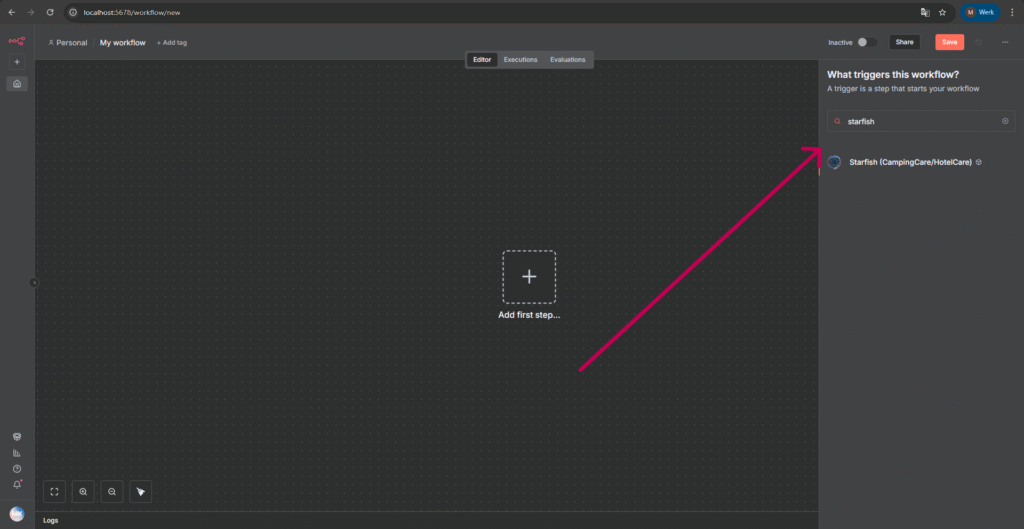Open the three-dot workflow options menu
Screen dimensions: 1024x529
[1005, 42]
